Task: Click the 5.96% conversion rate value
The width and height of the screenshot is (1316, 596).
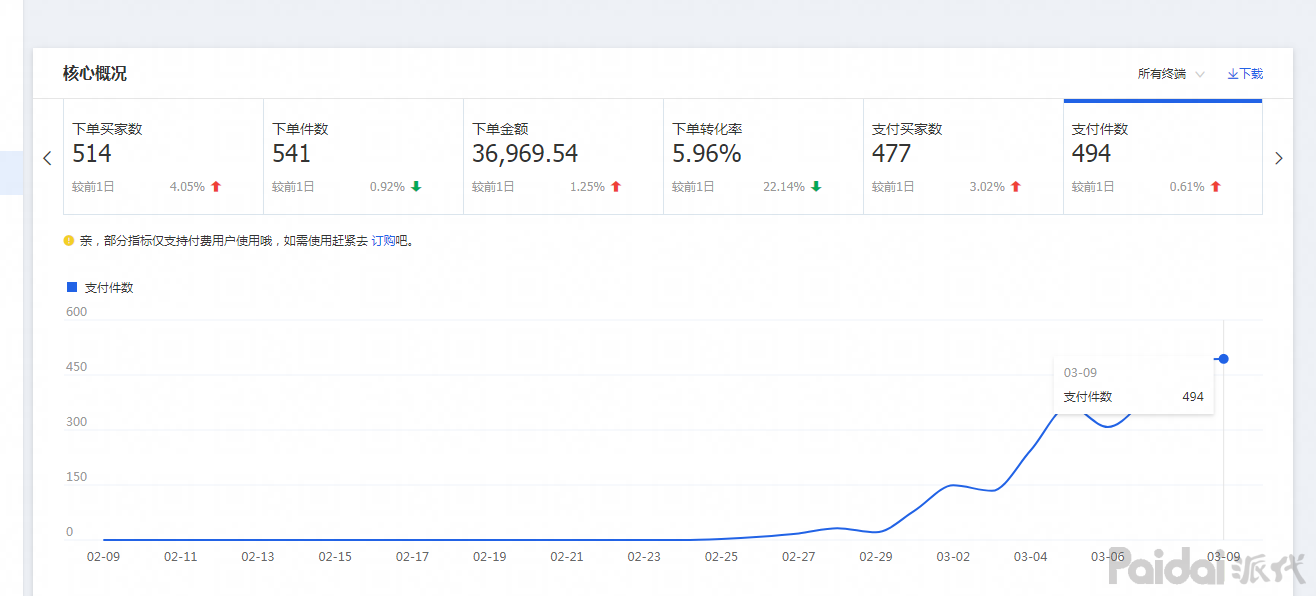Action: [x=707, y=154]
